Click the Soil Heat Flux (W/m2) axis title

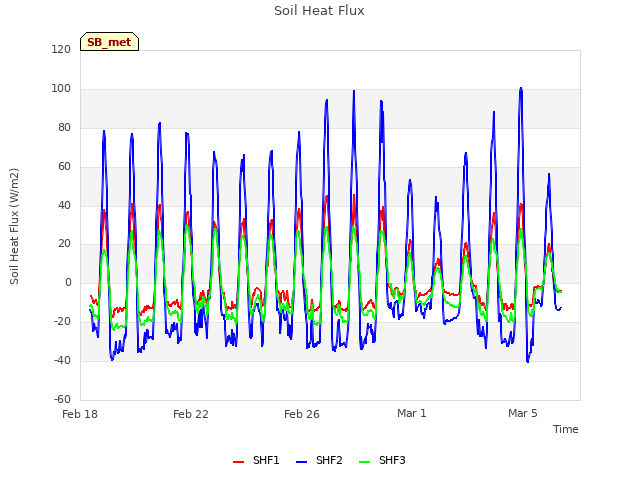(14, 226)
